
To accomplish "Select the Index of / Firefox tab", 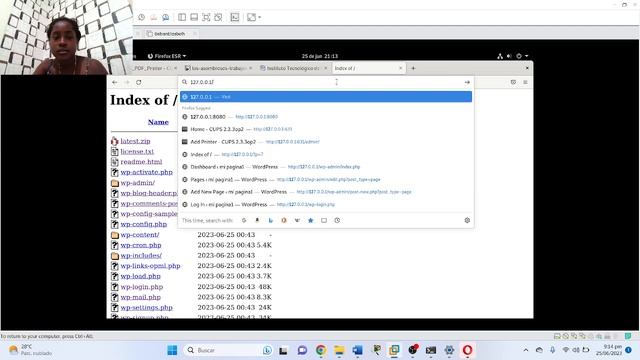I will coord(368,68).
